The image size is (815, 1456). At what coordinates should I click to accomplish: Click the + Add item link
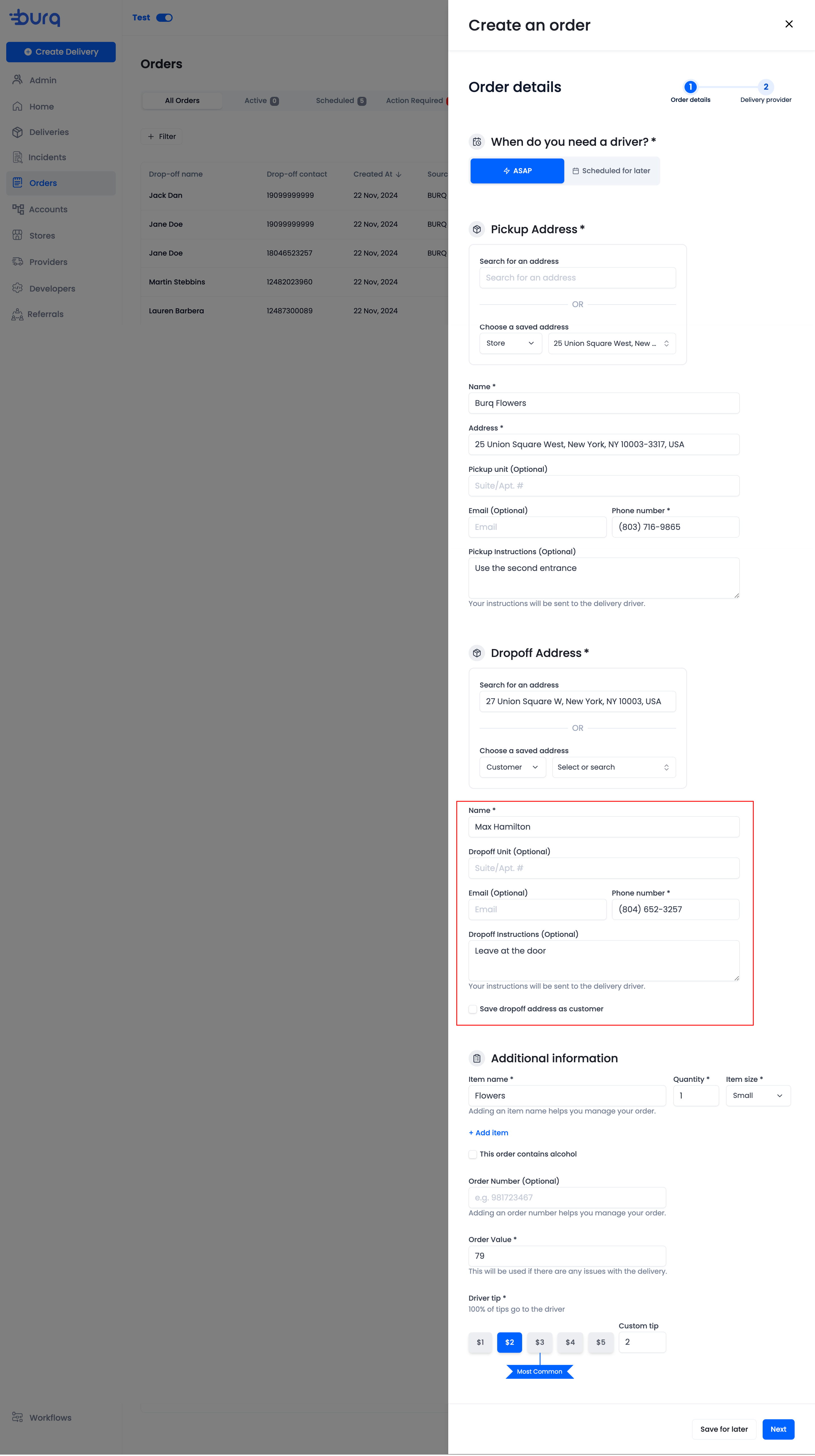point(488,1133)
